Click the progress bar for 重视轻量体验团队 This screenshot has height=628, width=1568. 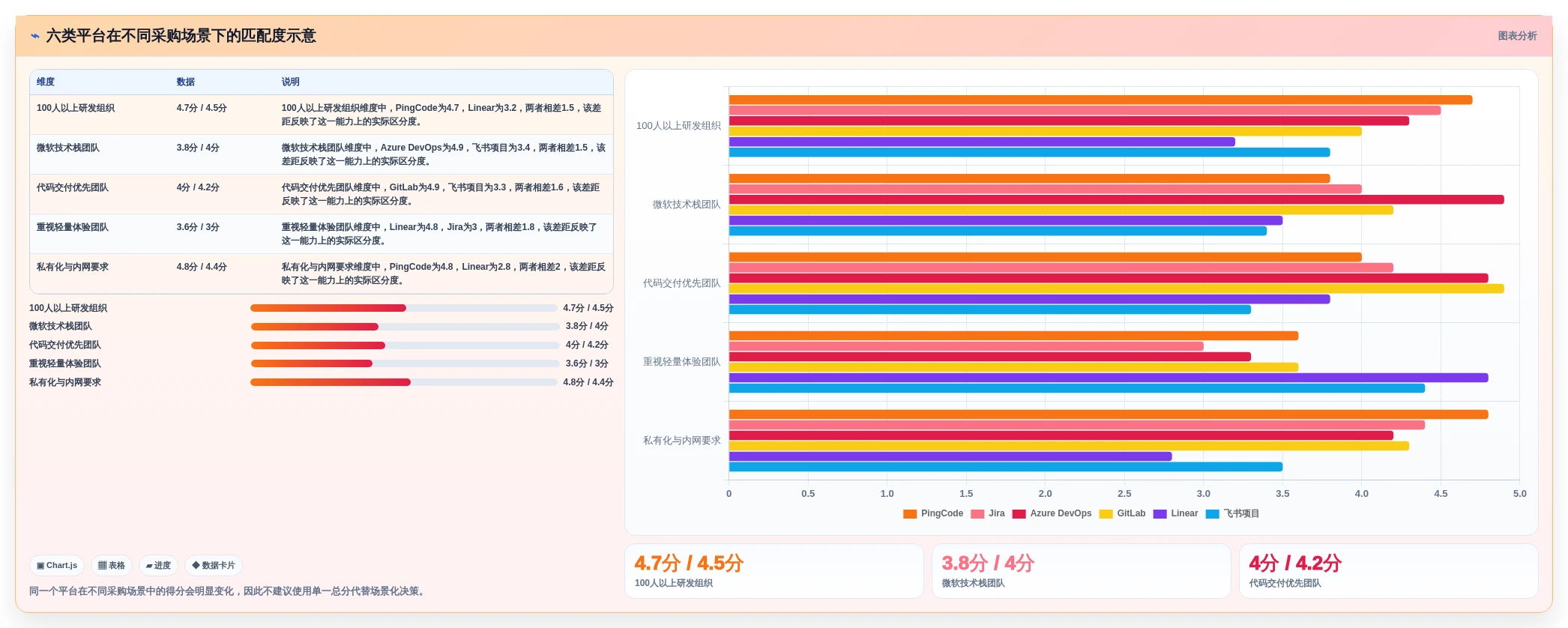click(x=404, y=363)
